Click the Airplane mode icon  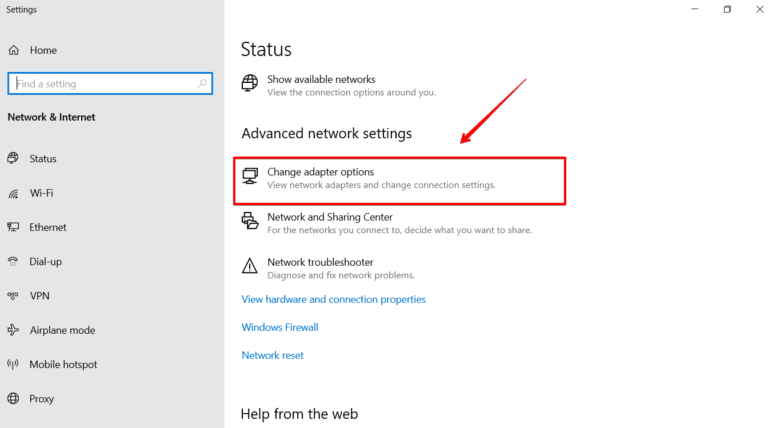(x=13, y=330)
